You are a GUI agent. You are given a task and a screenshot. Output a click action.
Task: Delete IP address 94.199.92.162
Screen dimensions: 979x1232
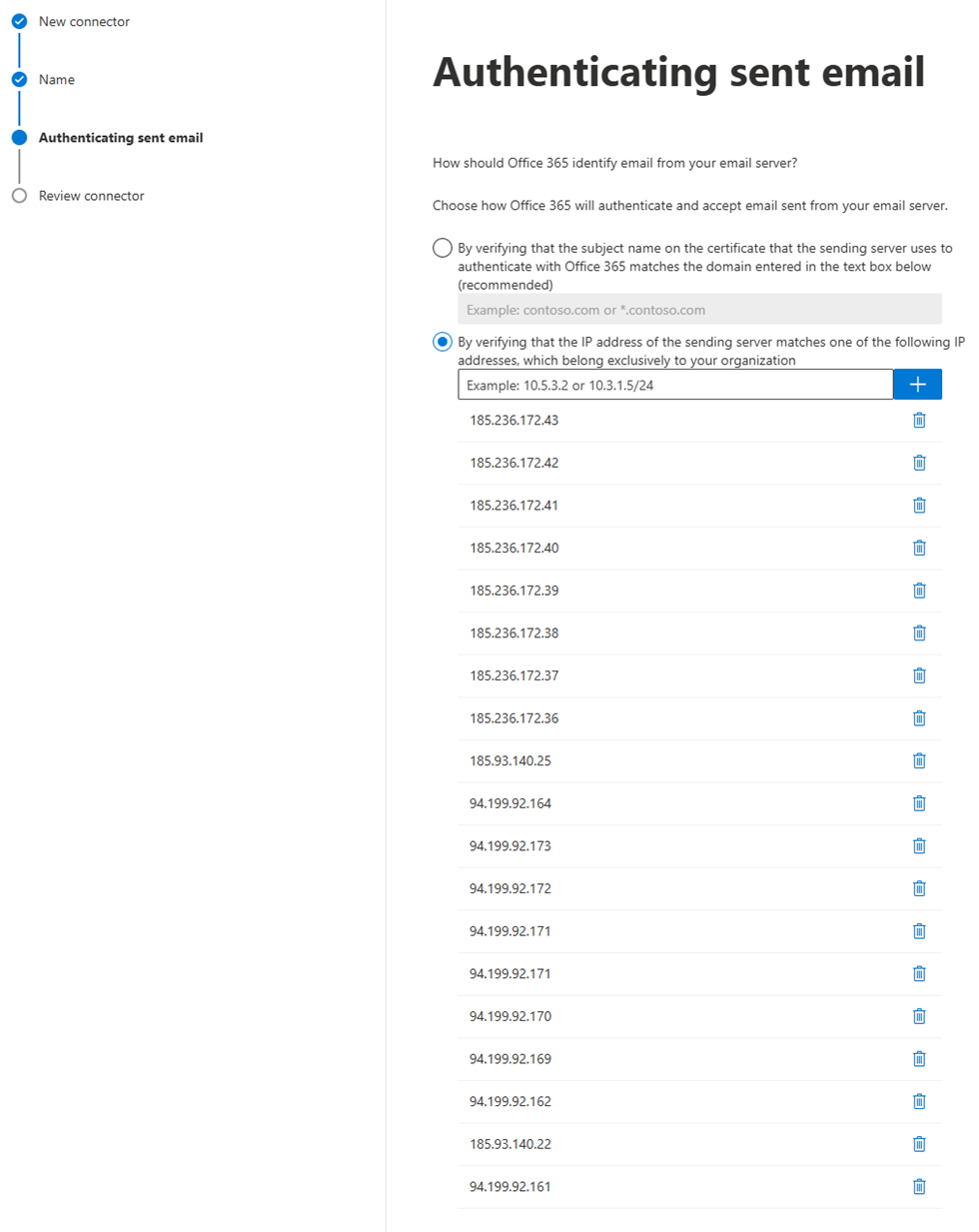919,1101
